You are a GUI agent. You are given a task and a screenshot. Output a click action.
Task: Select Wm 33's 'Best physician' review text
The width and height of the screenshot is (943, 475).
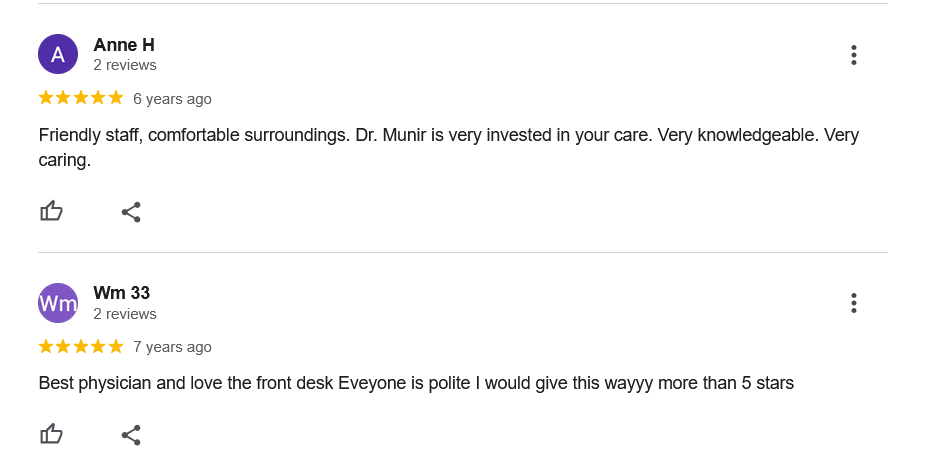(416, 383)
